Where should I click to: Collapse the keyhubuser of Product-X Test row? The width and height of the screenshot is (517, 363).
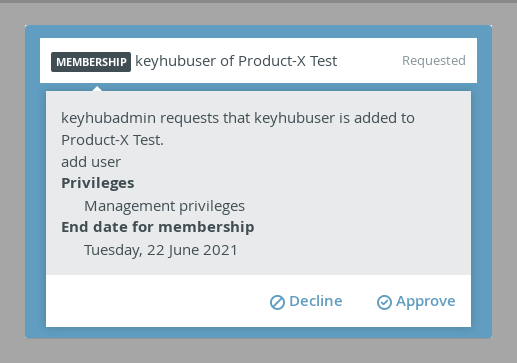click(258, 60)
